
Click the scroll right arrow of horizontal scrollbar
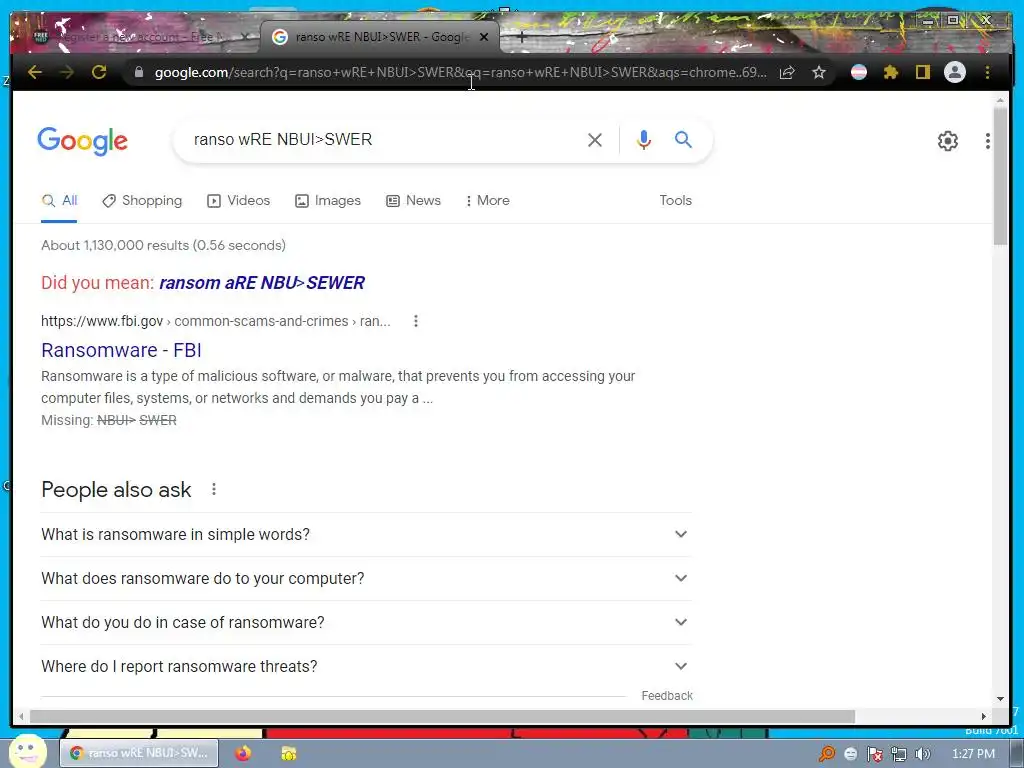point(984,716)
